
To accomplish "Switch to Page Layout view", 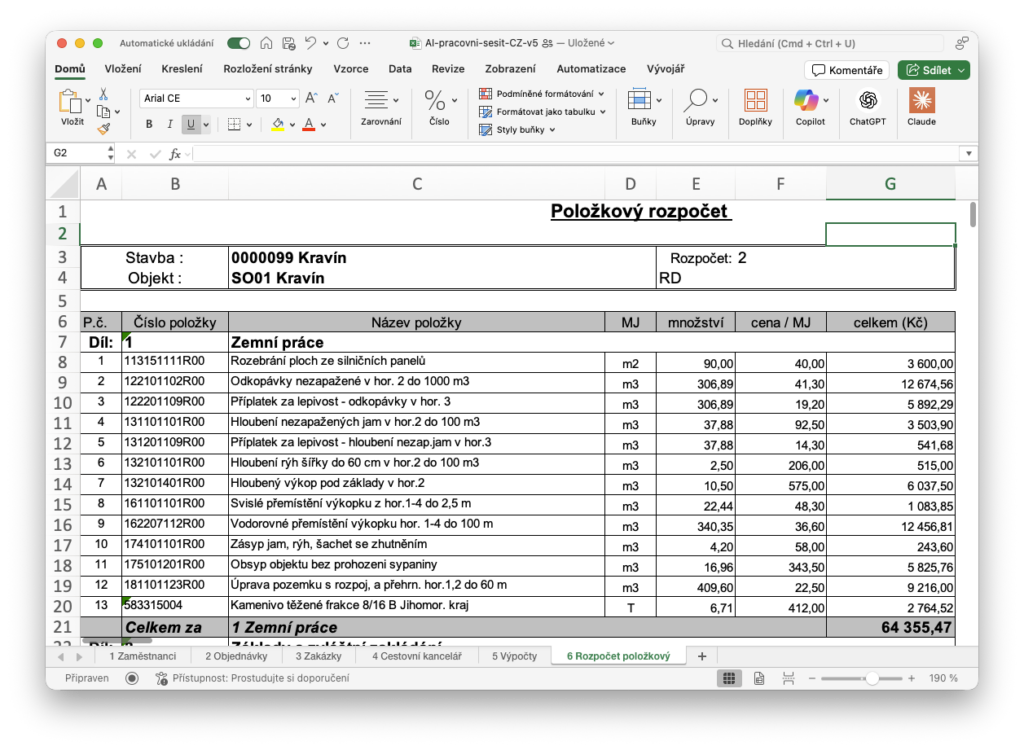I will [x=759, y=679].
